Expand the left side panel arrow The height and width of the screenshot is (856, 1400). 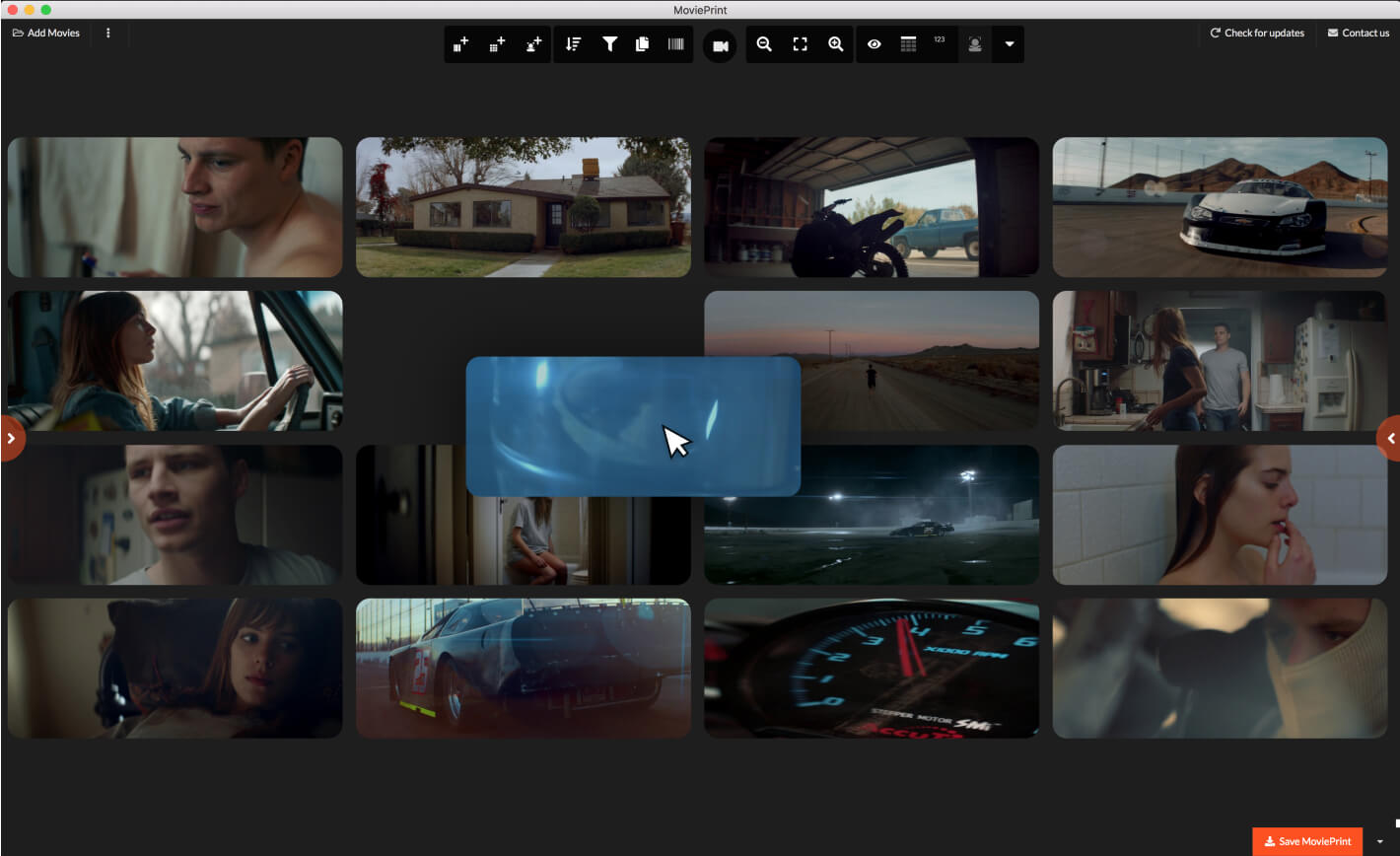tap(12, 438)
